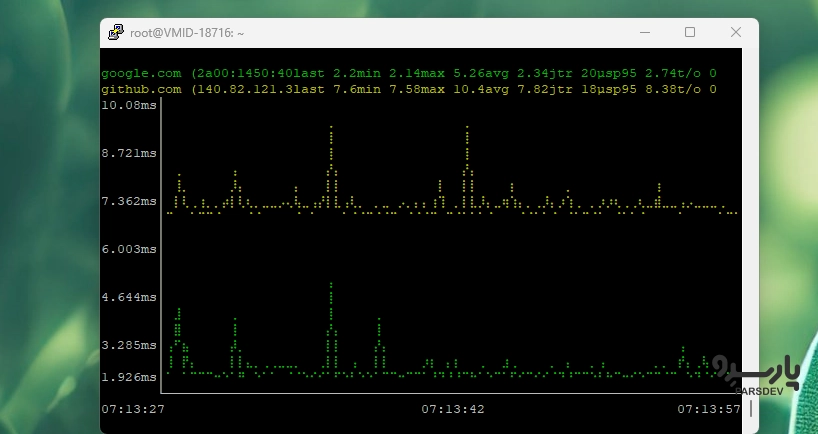
Task: Click the 8.721ms y-axis label
Action: tap(129, 153)
